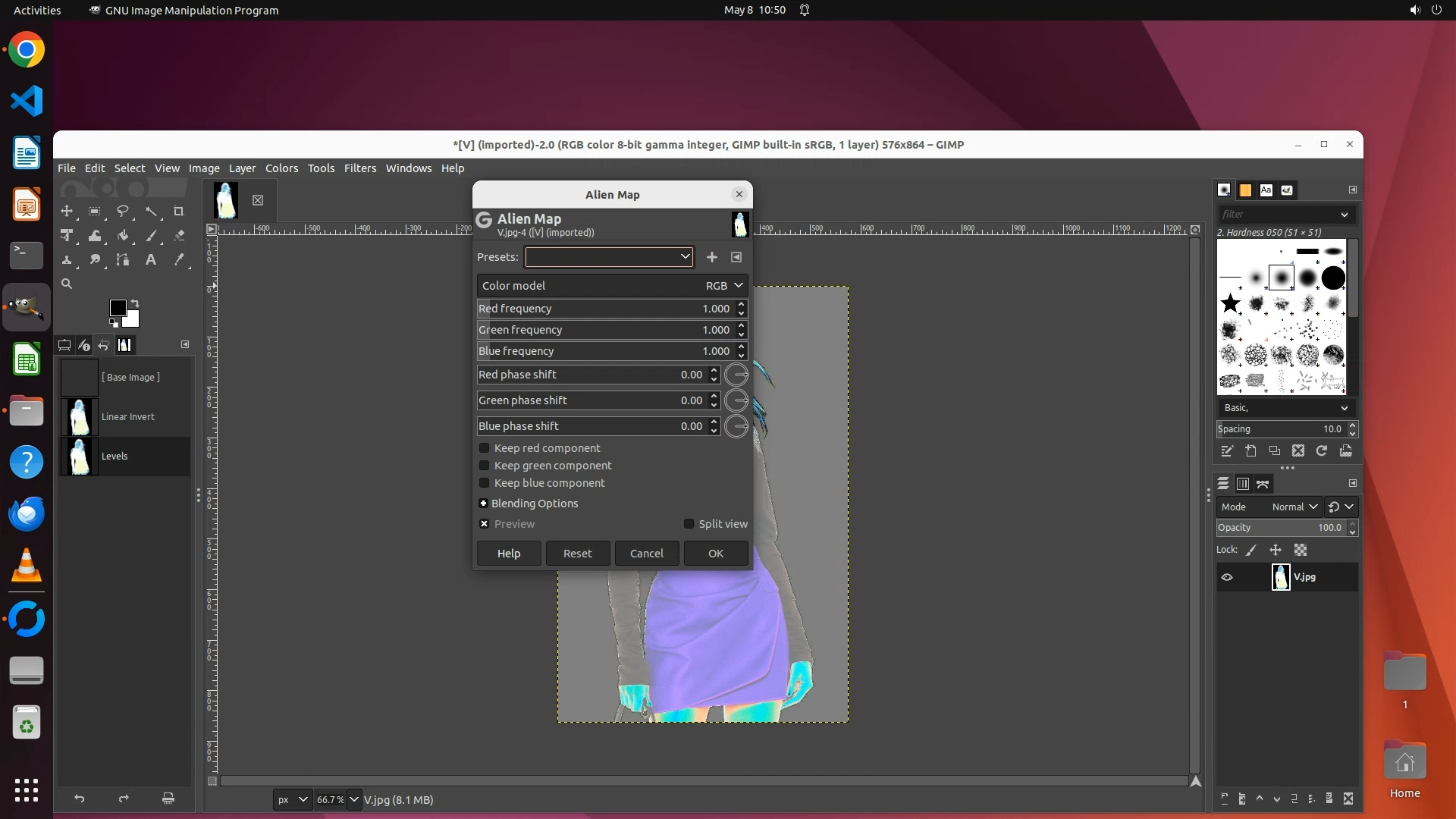Toggle the Split view checkbox
1456x819 pixels.
(689, 524)
